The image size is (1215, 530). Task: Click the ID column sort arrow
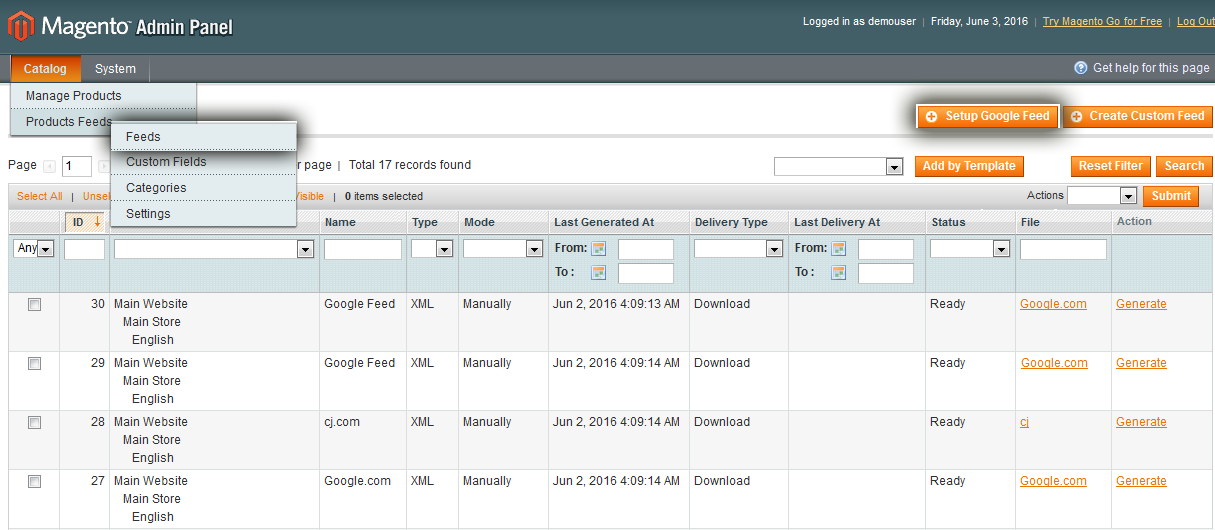tap(97, 223)
